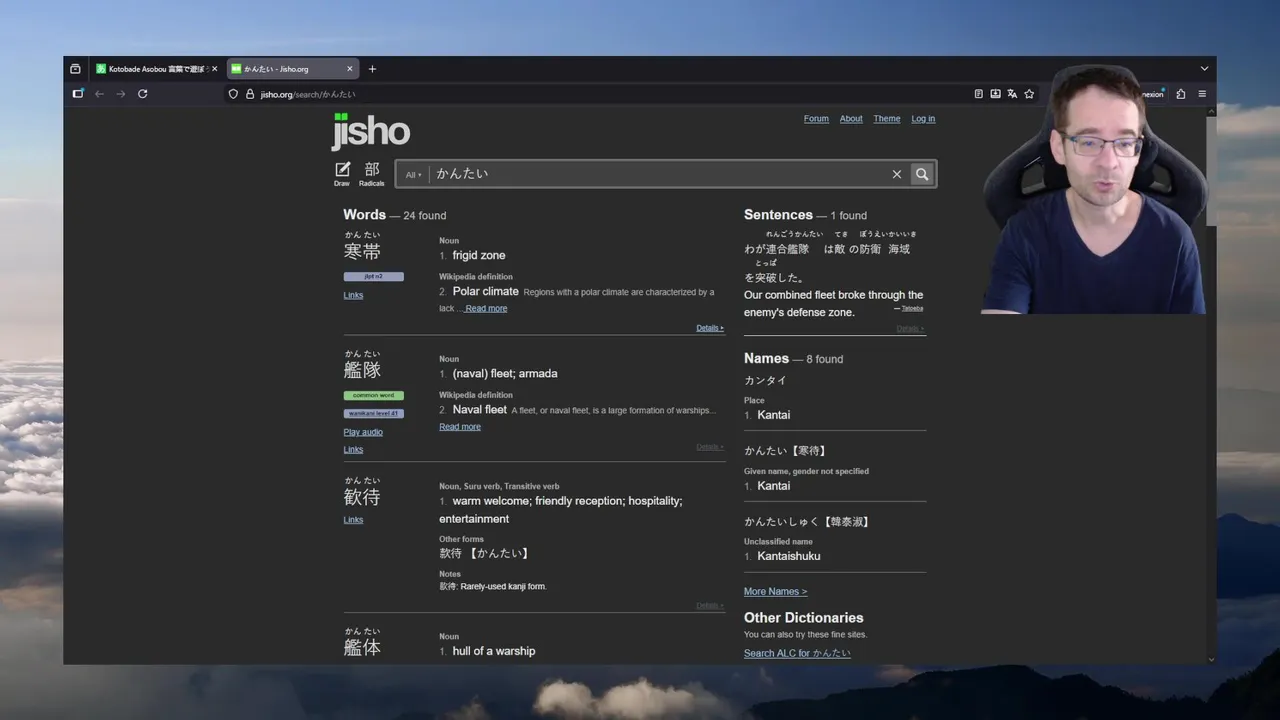Clear the search field with X icon
This screenshot has height=720, width=1280.
(897, 174)
